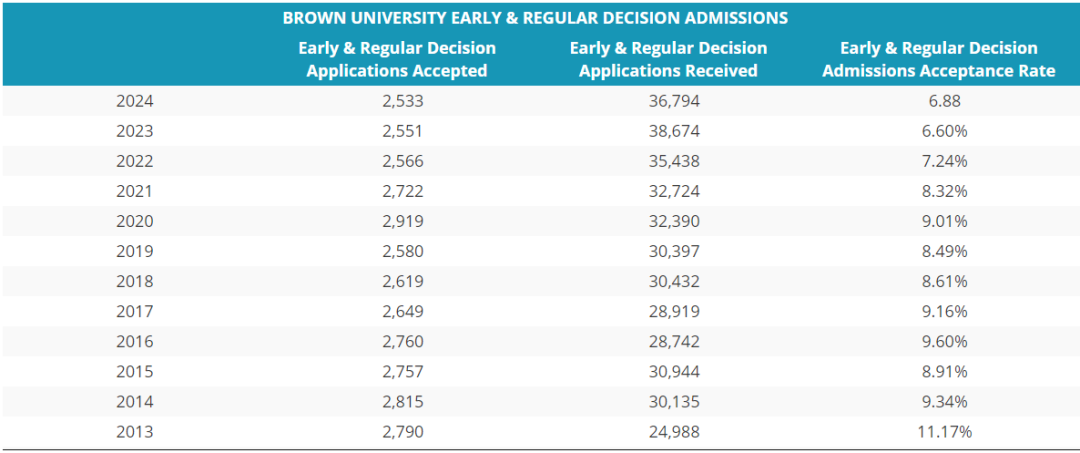Image resolution: width=1080 pixels, height=453 pixels.
Task: Click the Applications Accepted column header
Action: (397, 59)
